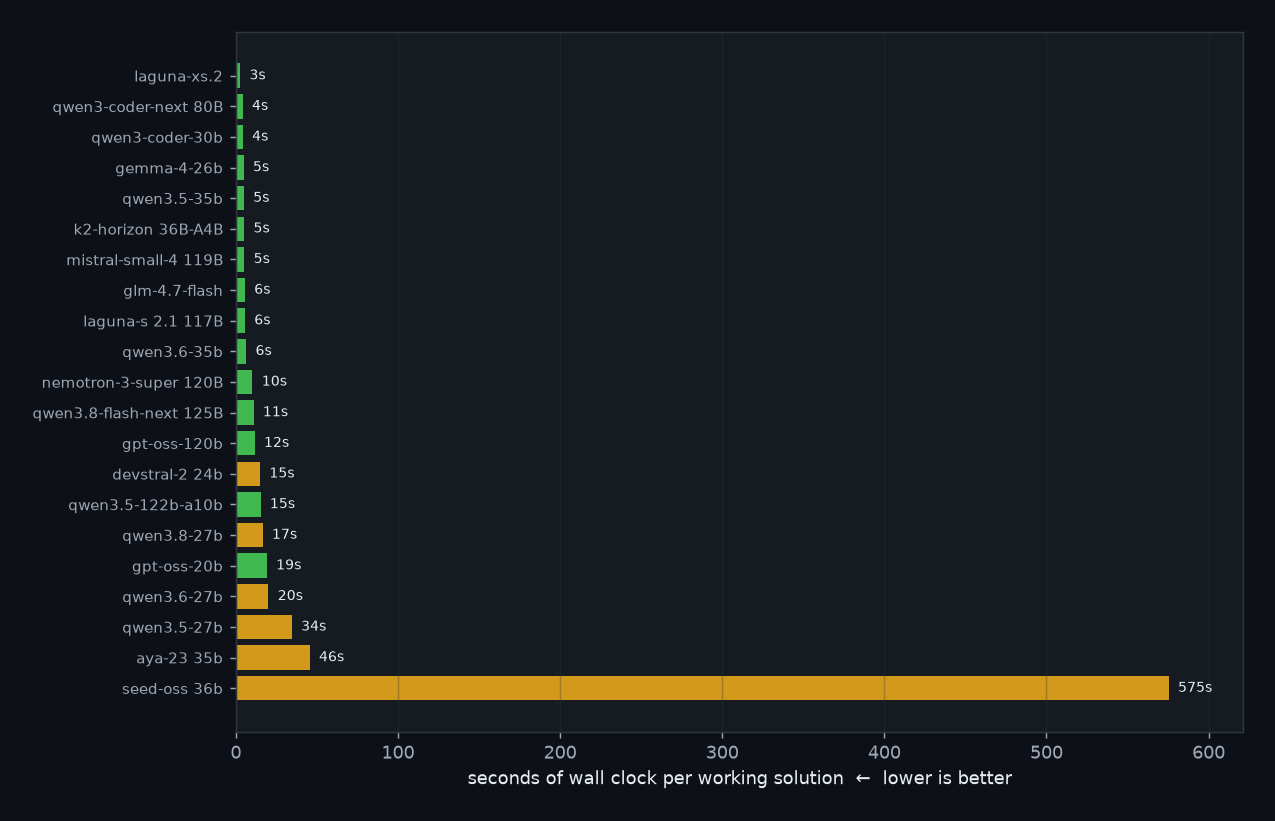Click the x-axis tick label 400
1275x821 pixels.
884,751
